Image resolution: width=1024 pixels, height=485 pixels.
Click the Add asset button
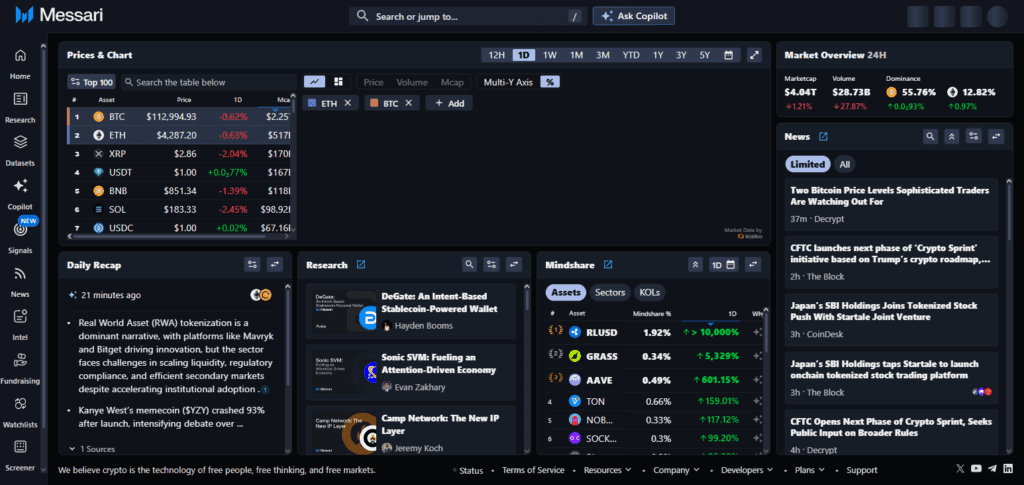click(x=449, y=103)
